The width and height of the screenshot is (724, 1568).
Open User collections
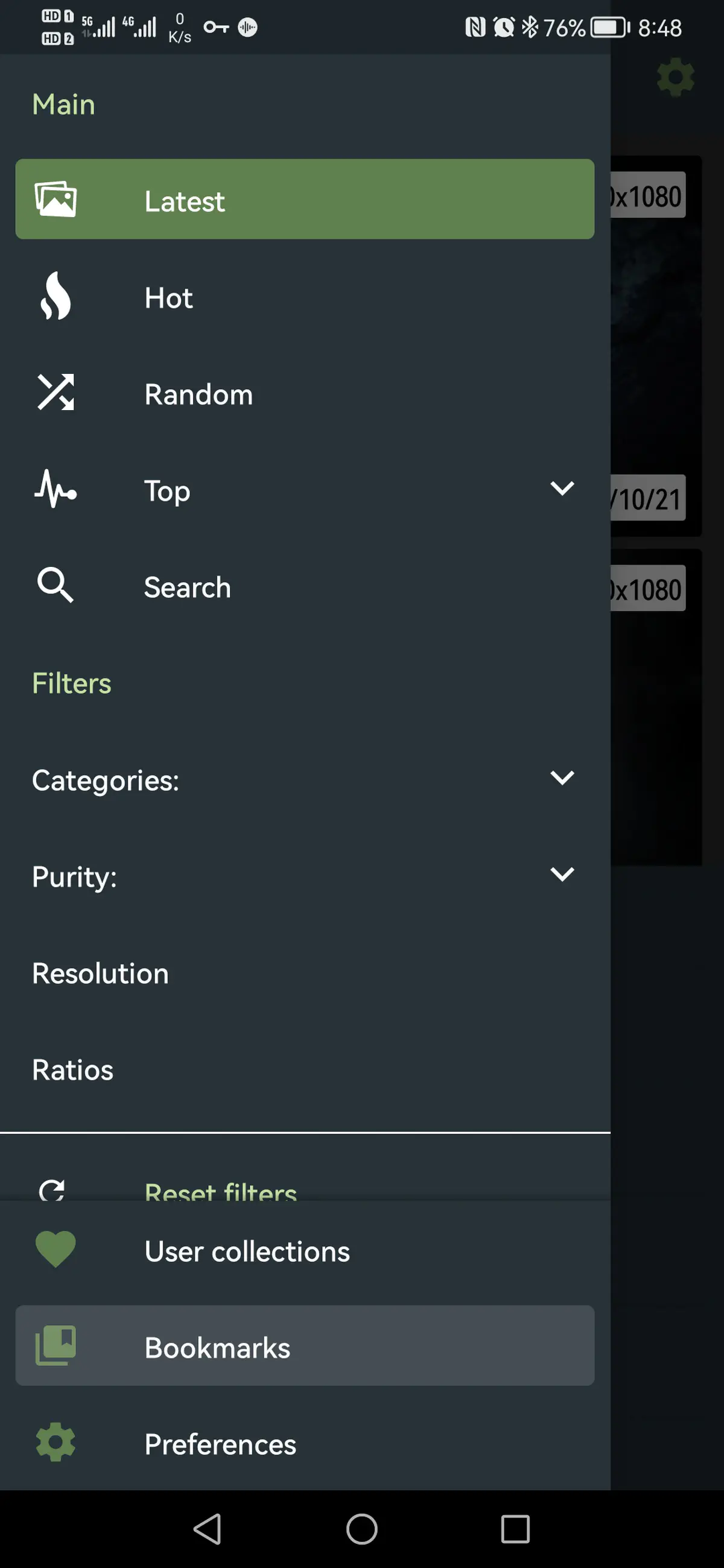click(247, 1251)
